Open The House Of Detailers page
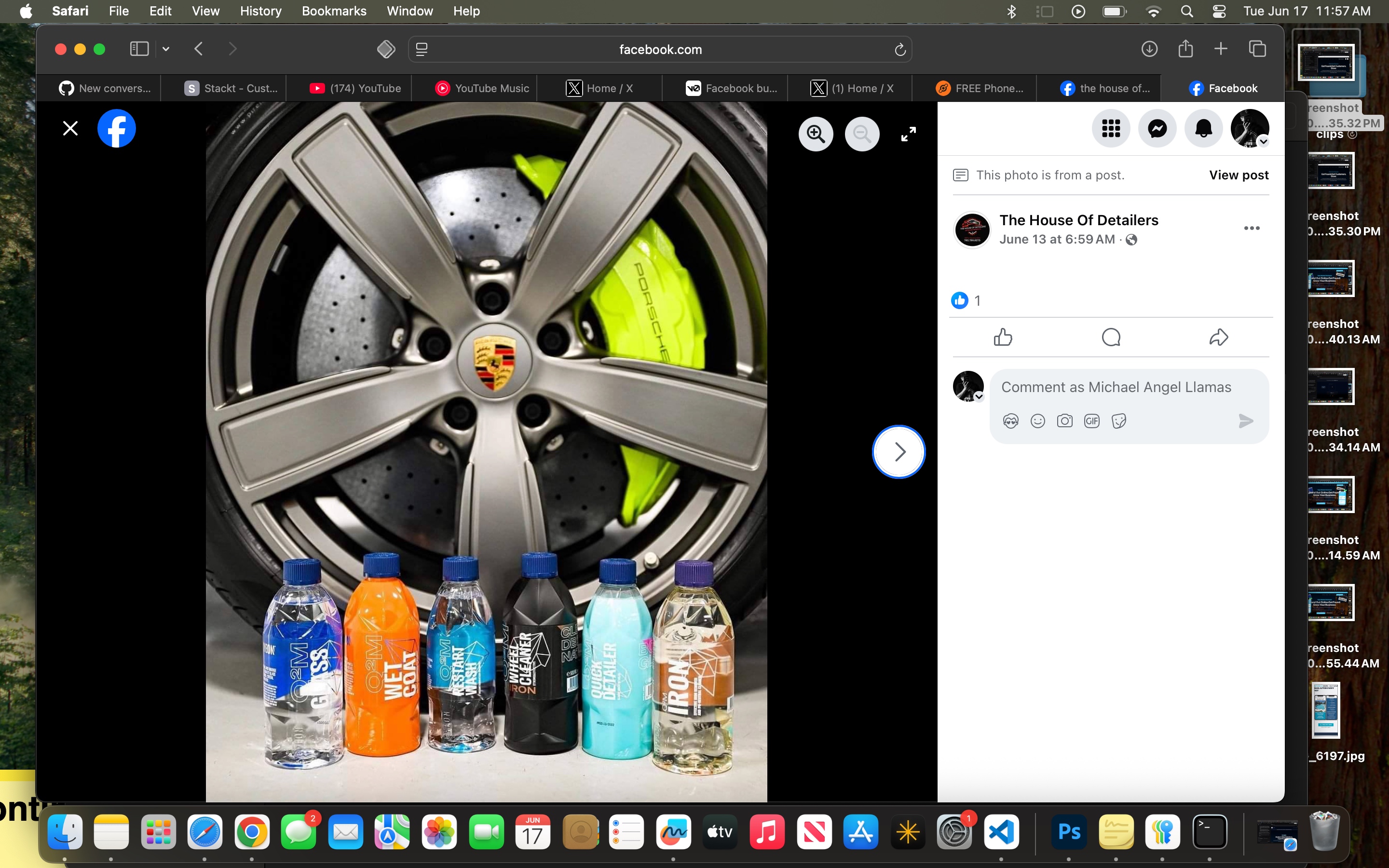 pyautogui.click(x=1078, y=220)
